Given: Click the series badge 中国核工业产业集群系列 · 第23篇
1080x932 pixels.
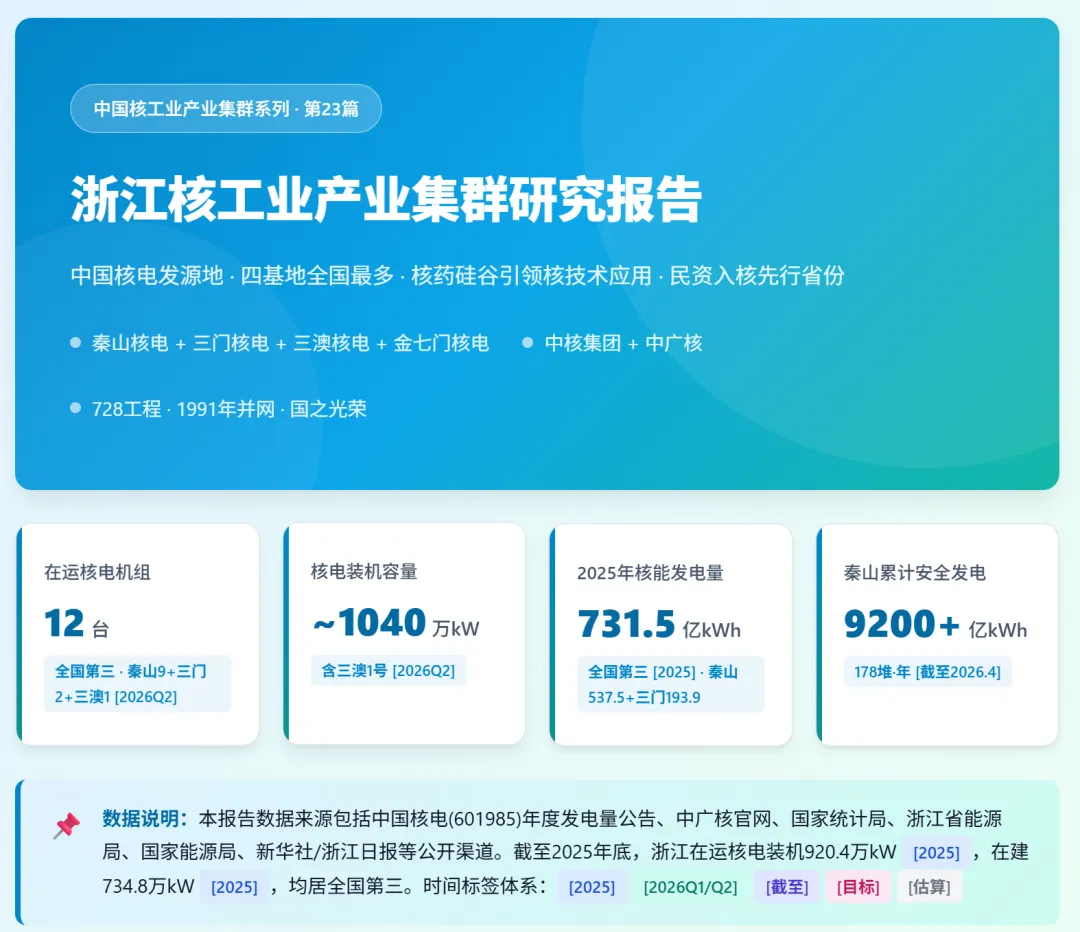Looking at the screenshot, I should click(x=226, y=108).
